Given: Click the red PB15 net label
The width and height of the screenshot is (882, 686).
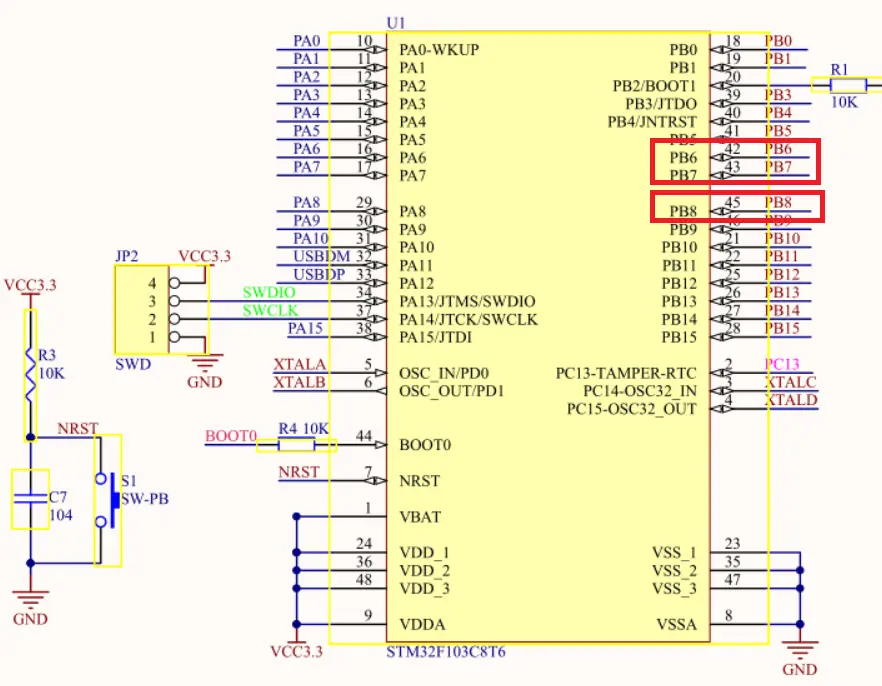Looking at the screenshot, I should 782,328.
